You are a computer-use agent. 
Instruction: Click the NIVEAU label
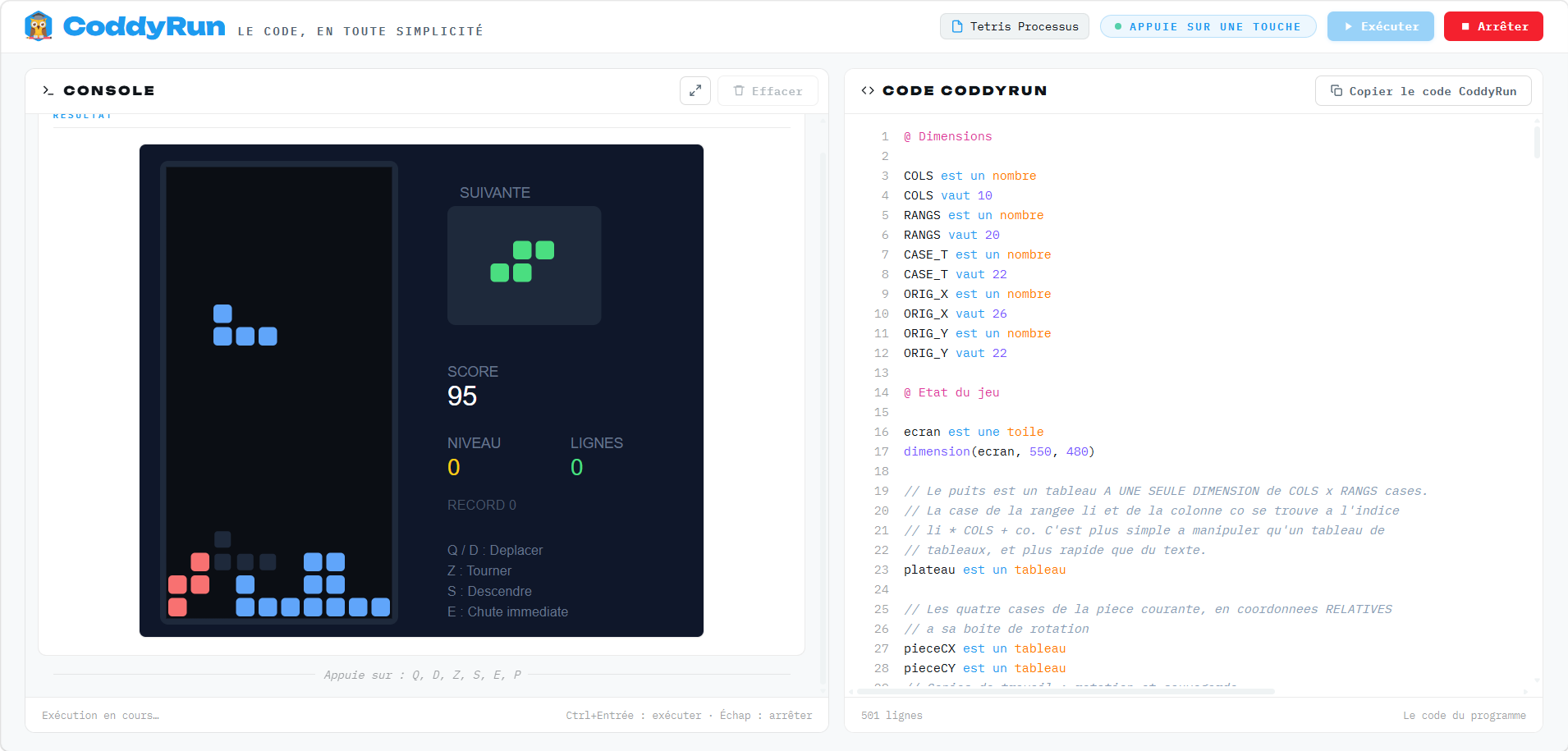(x=474, y=443)
